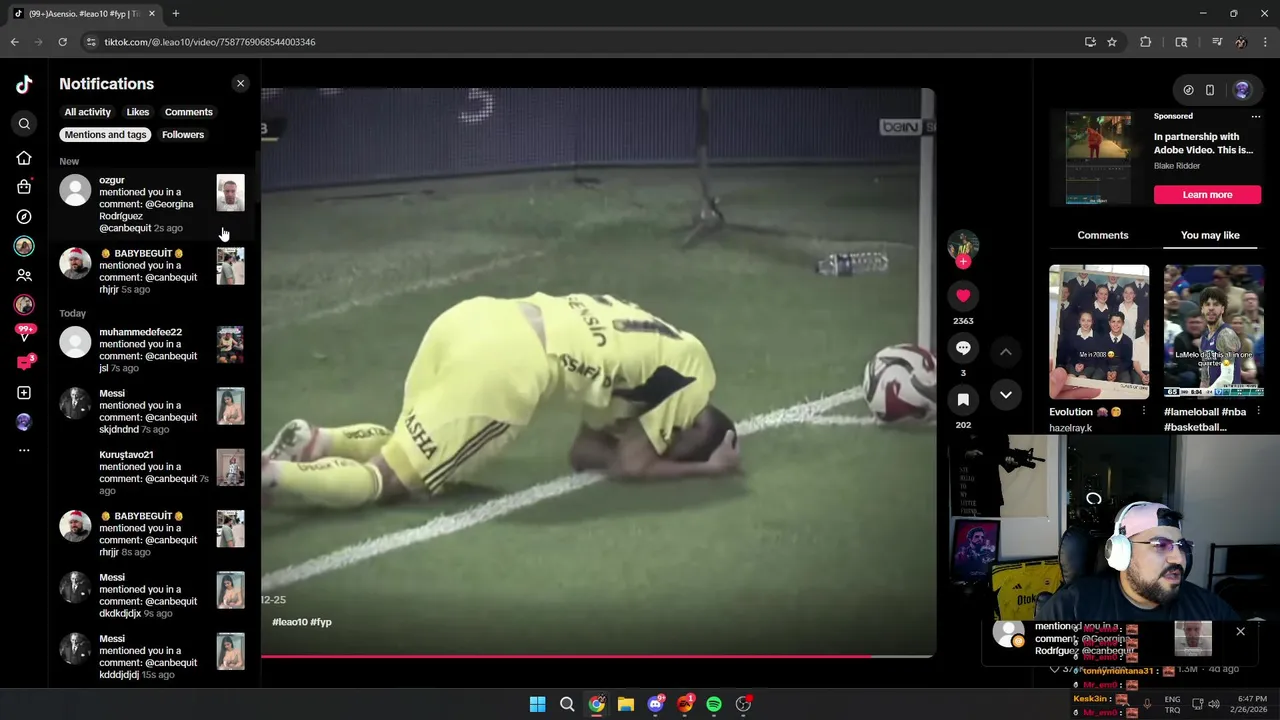This screenshot has width=1280, height=720.
Task: Go to the previous video arrow
Action: [x=1006, y=352]
